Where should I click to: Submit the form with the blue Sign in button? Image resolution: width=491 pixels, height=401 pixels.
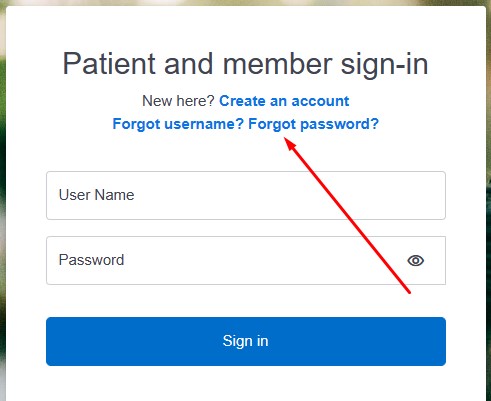coord(246,341)
